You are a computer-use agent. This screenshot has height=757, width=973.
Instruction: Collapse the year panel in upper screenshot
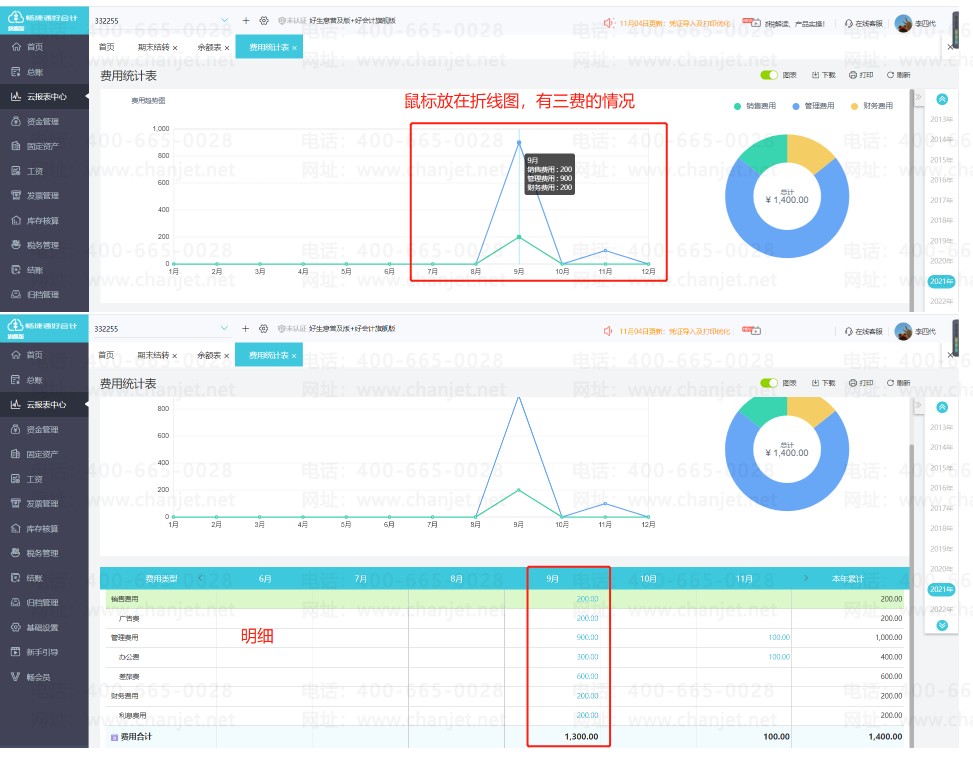(x=919, y=97)
